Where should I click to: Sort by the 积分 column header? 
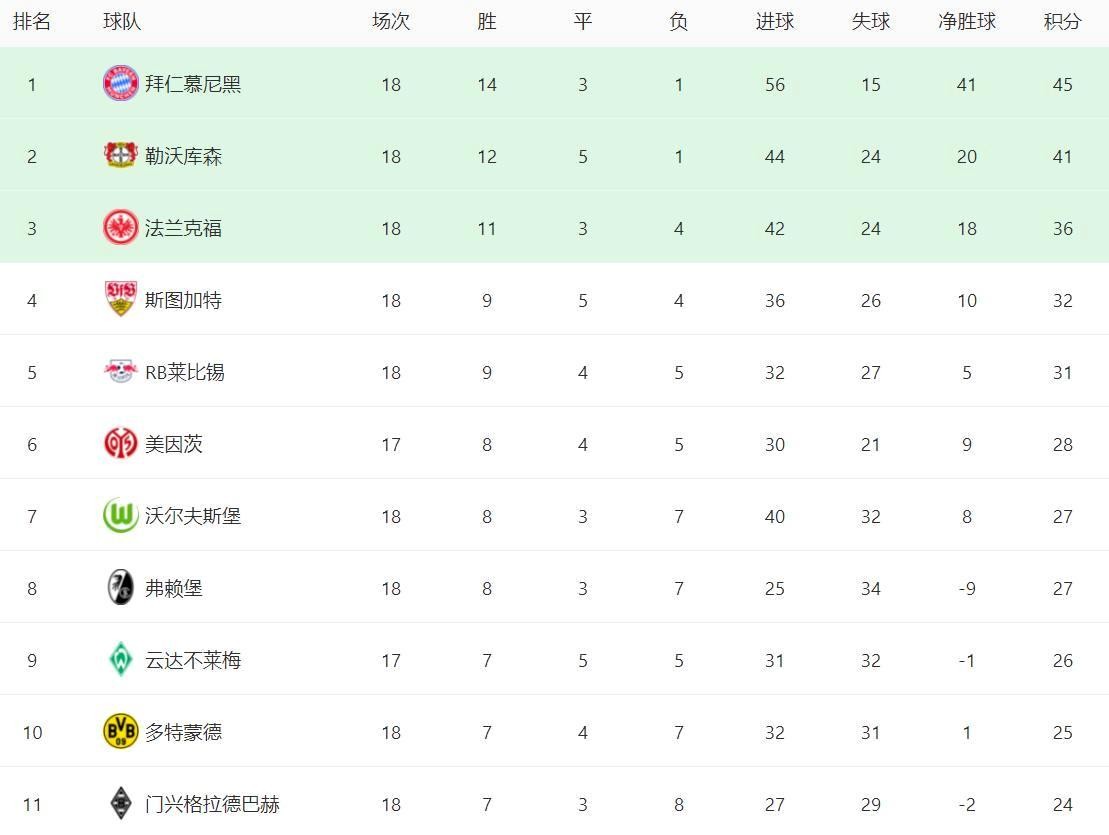(1062, 22)
